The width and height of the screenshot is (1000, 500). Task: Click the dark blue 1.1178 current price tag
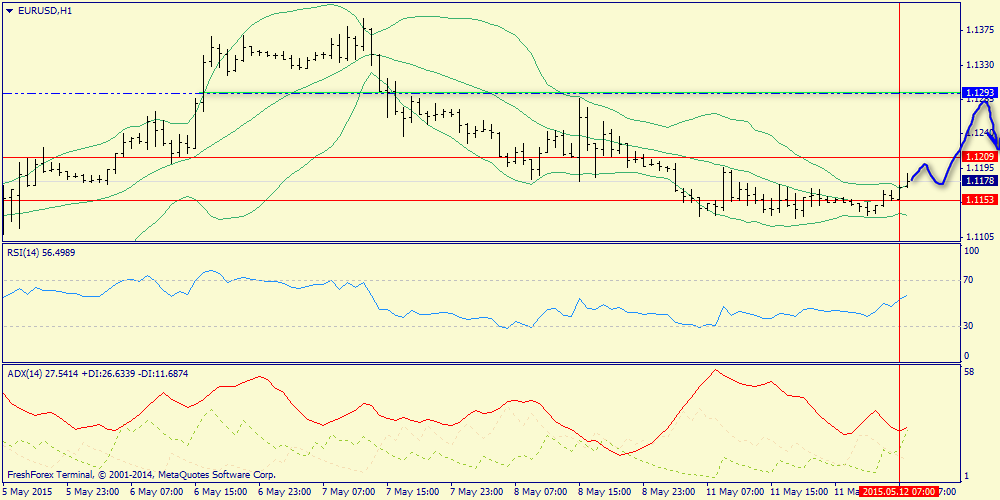(978, 181)
